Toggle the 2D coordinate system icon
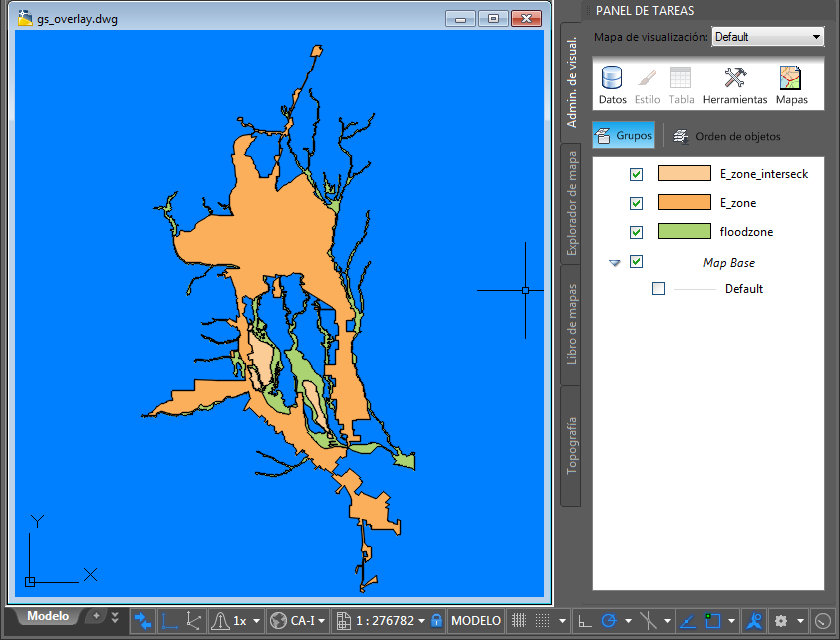This screenshot has width=840, height=640. [169, 621]
